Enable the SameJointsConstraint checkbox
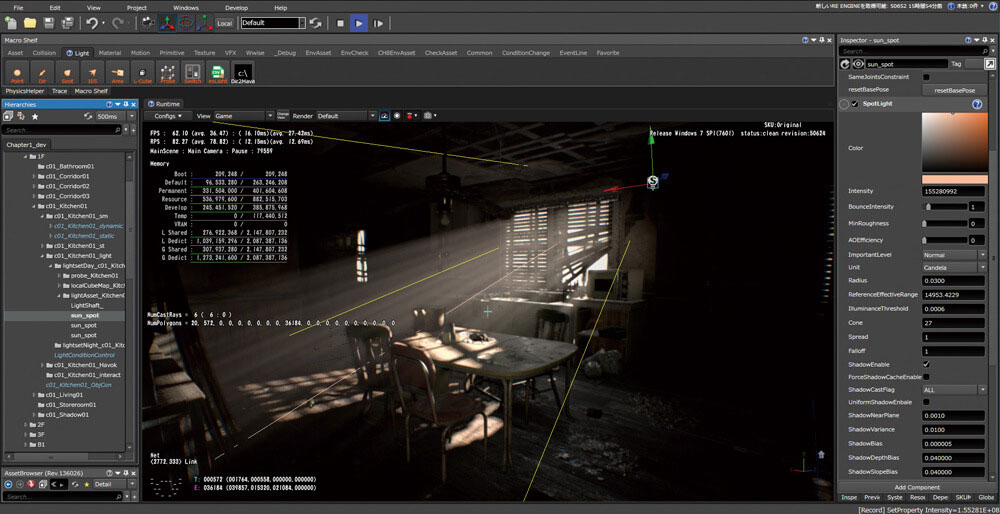The image size is (1000, 514). tap(926, 77)
